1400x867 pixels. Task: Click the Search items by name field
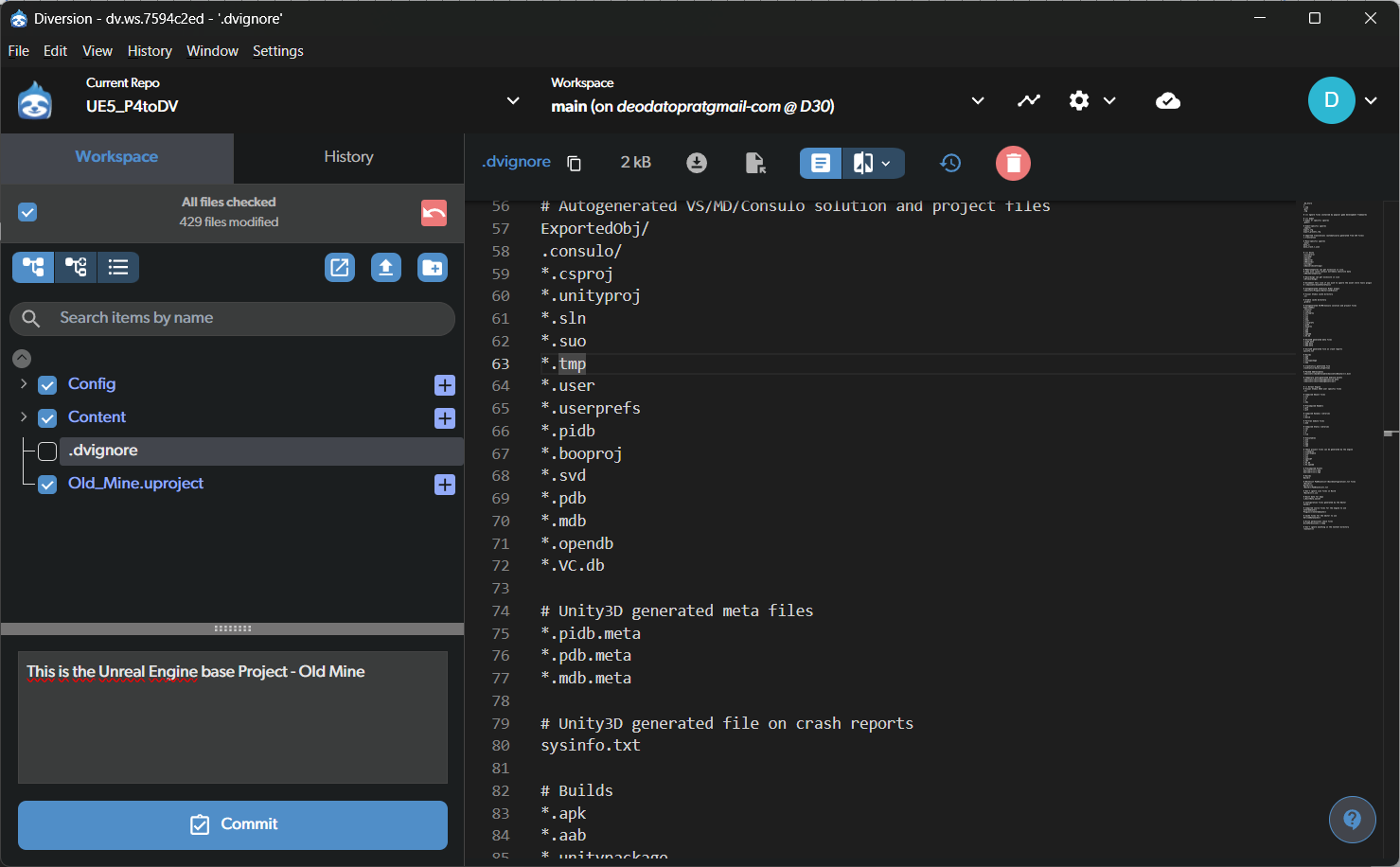tap(233, 319)
